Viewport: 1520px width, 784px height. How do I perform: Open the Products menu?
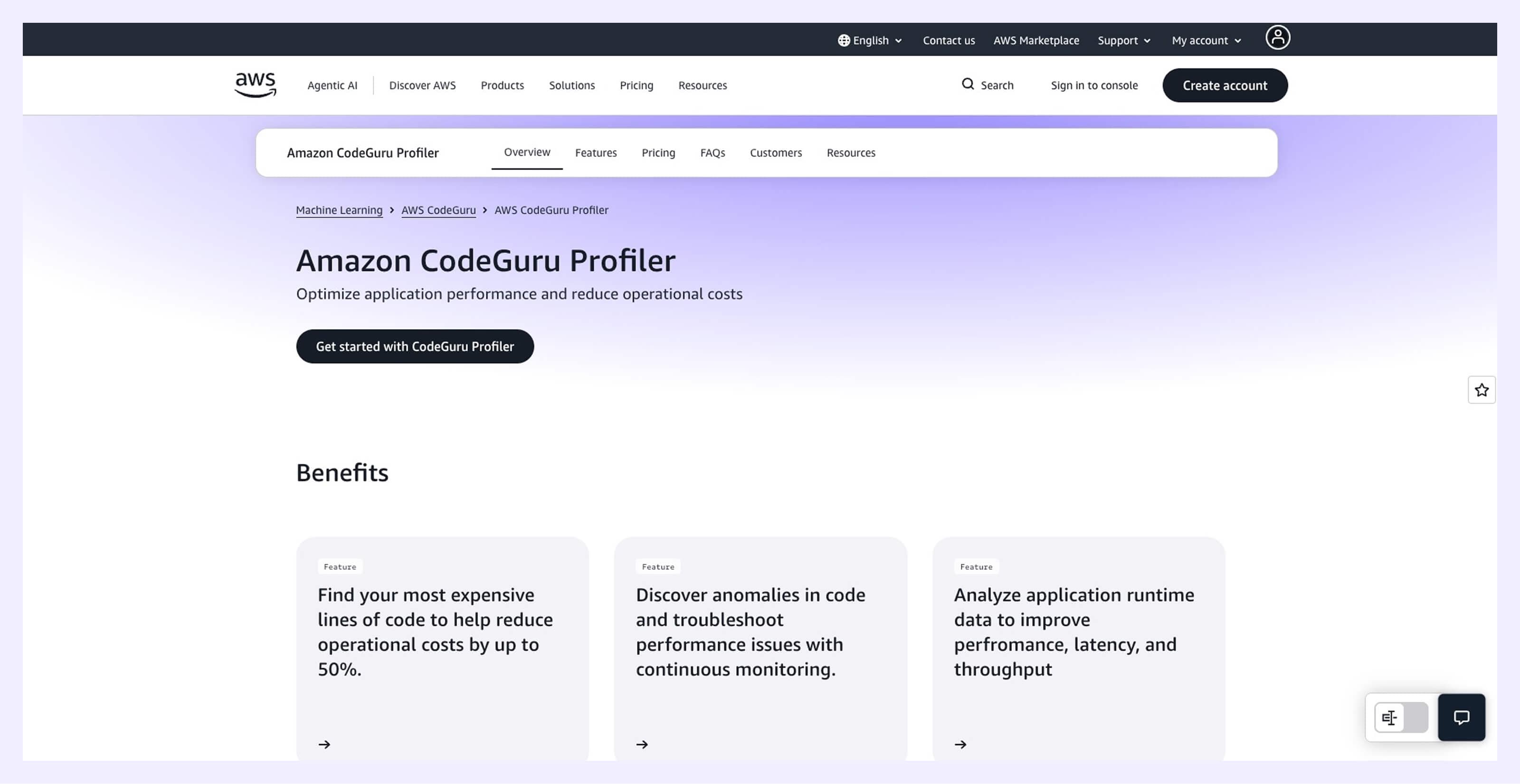[502, 85]
